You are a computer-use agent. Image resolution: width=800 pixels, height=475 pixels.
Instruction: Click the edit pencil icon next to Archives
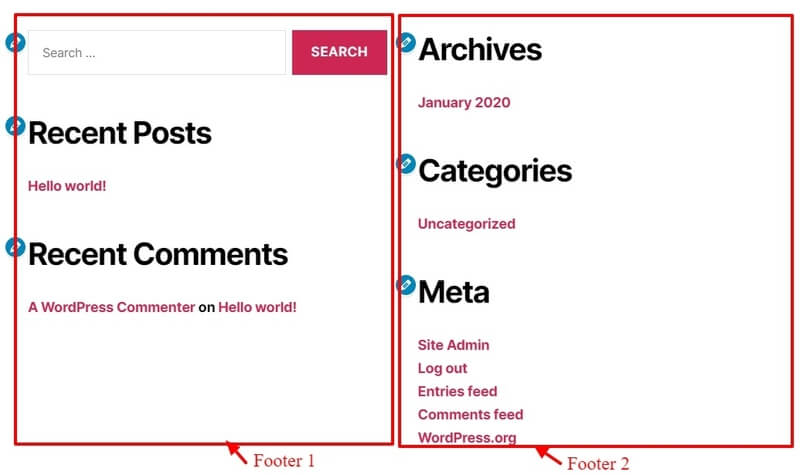pos(406,42)
